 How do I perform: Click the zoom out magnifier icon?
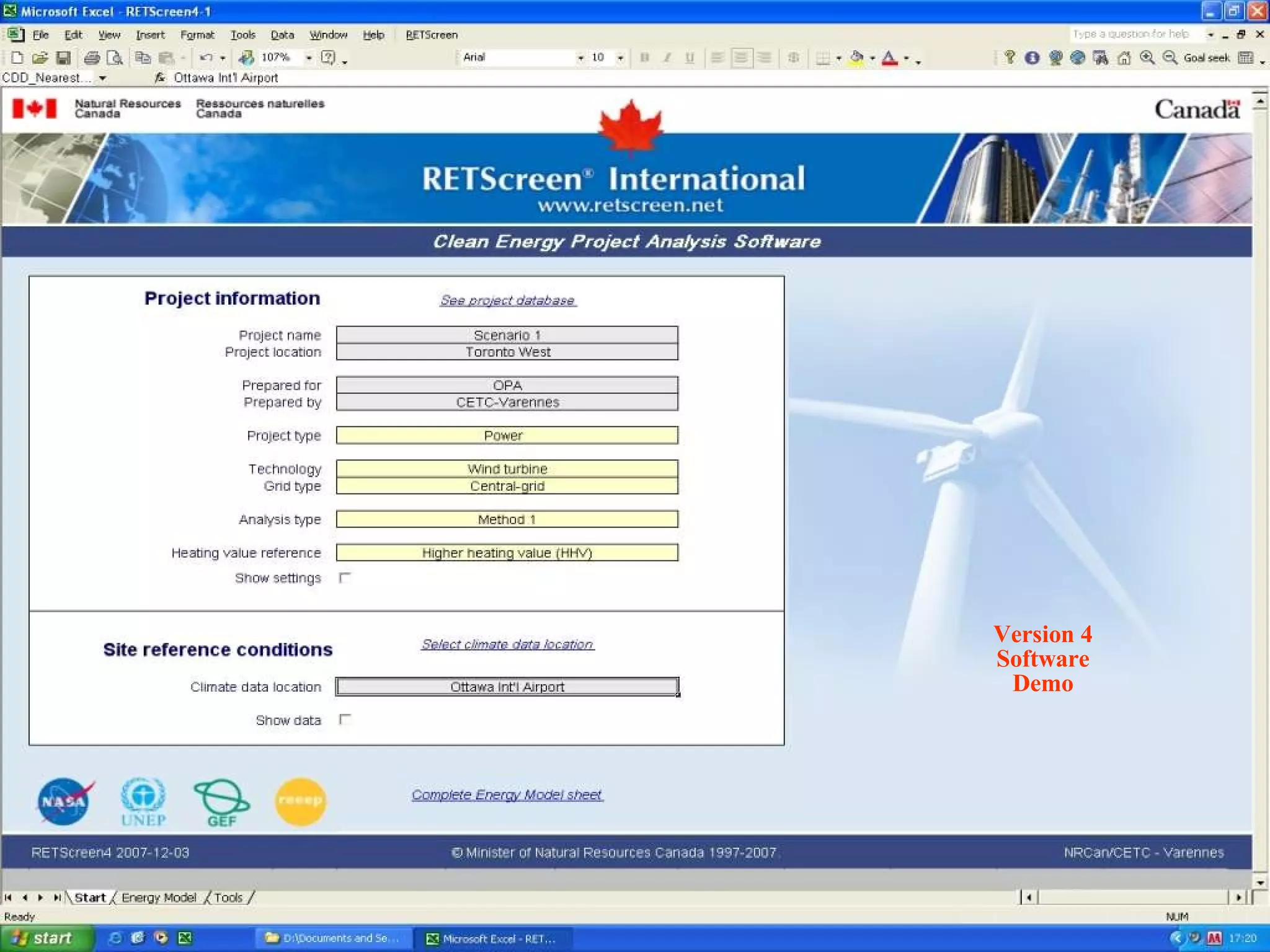pyautogui.click(x=1170, y=58)
